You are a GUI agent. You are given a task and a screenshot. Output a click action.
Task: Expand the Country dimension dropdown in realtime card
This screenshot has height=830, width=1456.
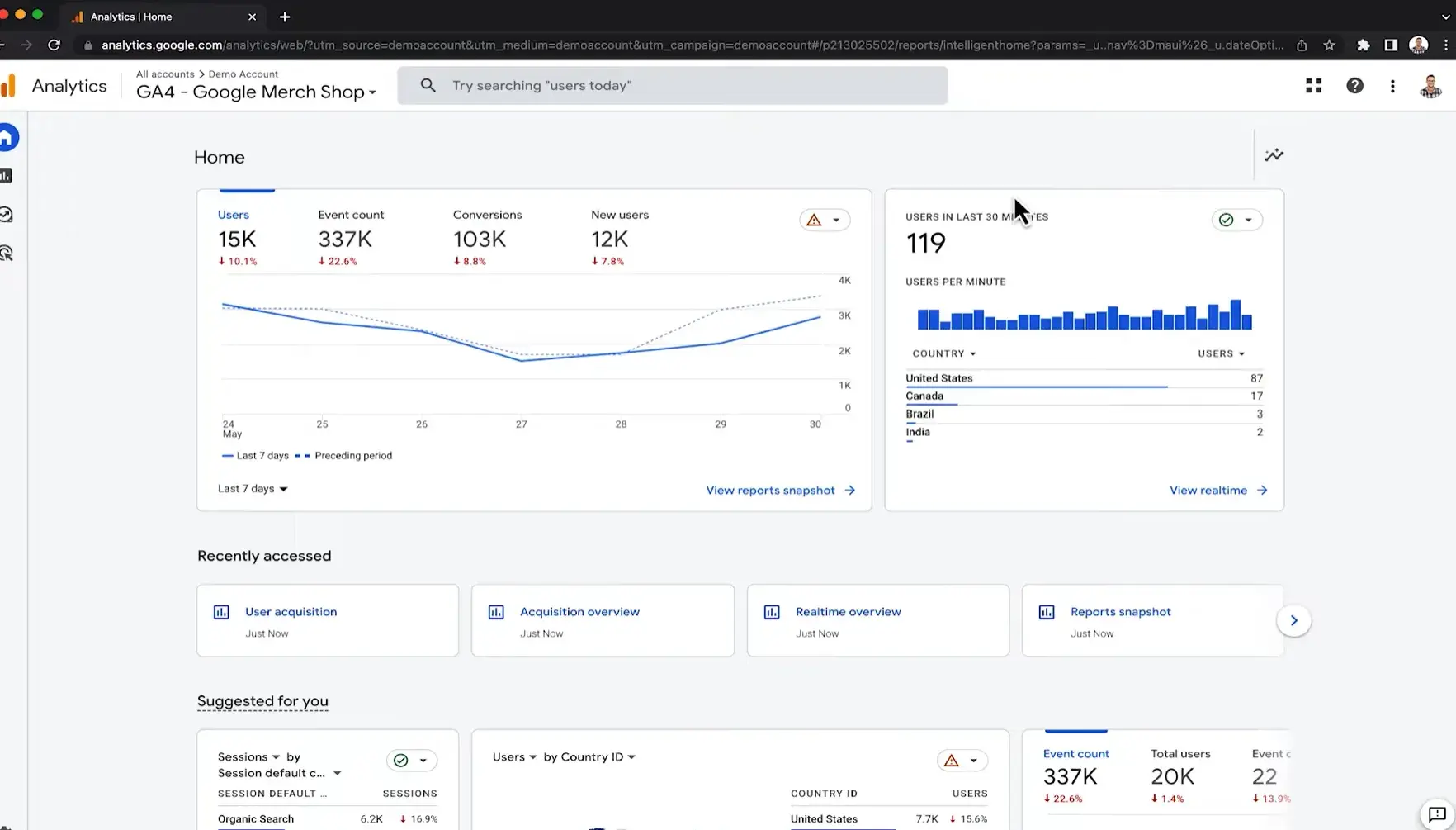tap(943, 353)
